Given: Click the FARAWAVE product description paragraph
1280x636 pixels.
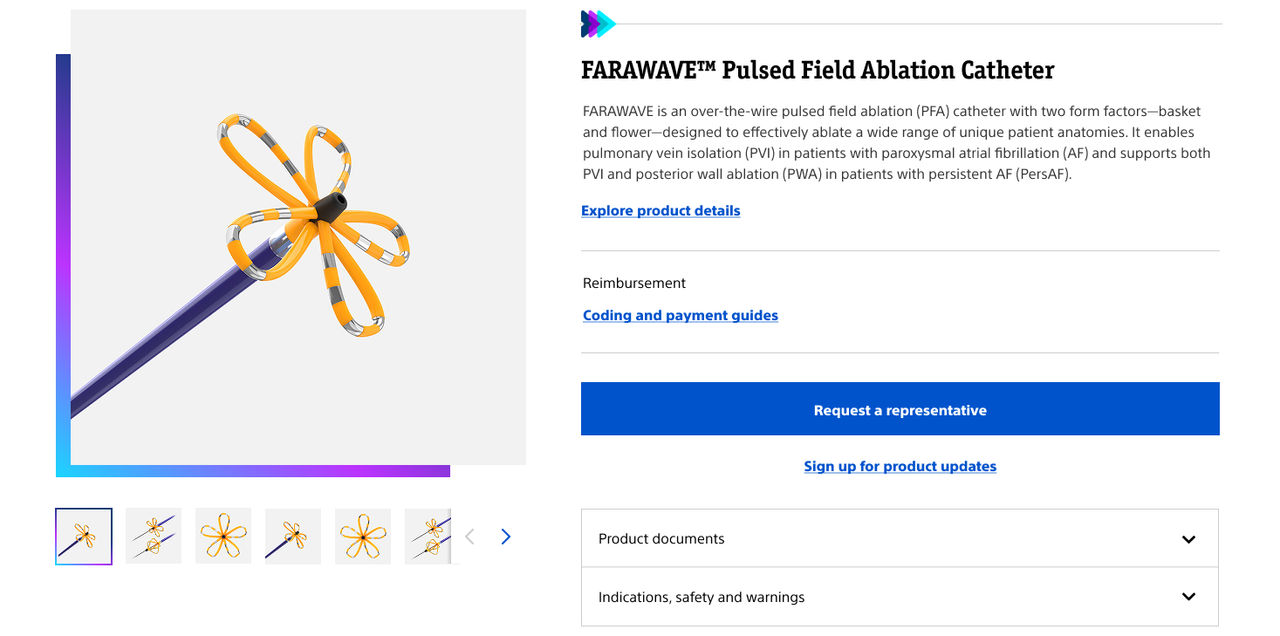Looking at the screenshot, I should (x=896, y=142).
